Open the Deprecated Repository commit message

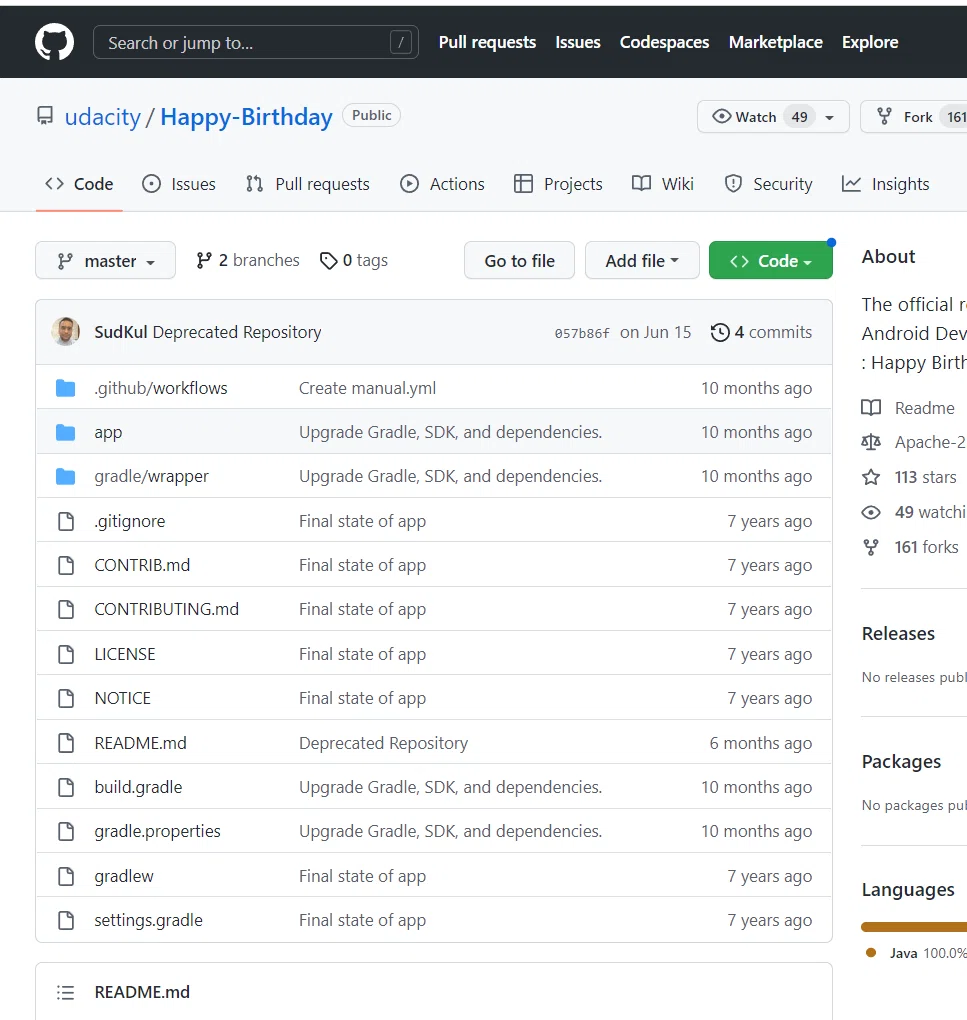237,332
